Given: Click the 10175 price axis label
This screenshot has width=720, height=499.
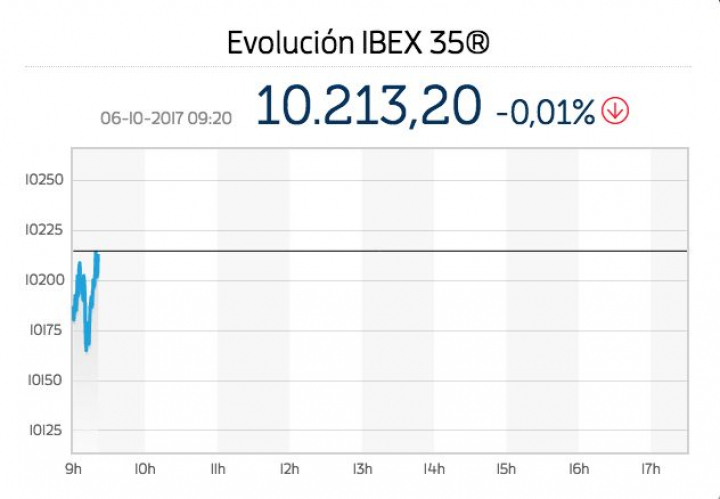Looking at the screenshot, I should point(44,330).
